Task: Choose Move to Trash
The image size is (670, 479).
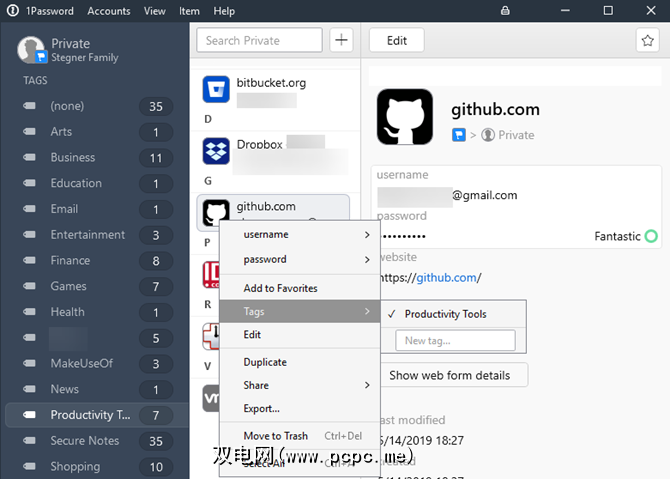Action: 300,436
